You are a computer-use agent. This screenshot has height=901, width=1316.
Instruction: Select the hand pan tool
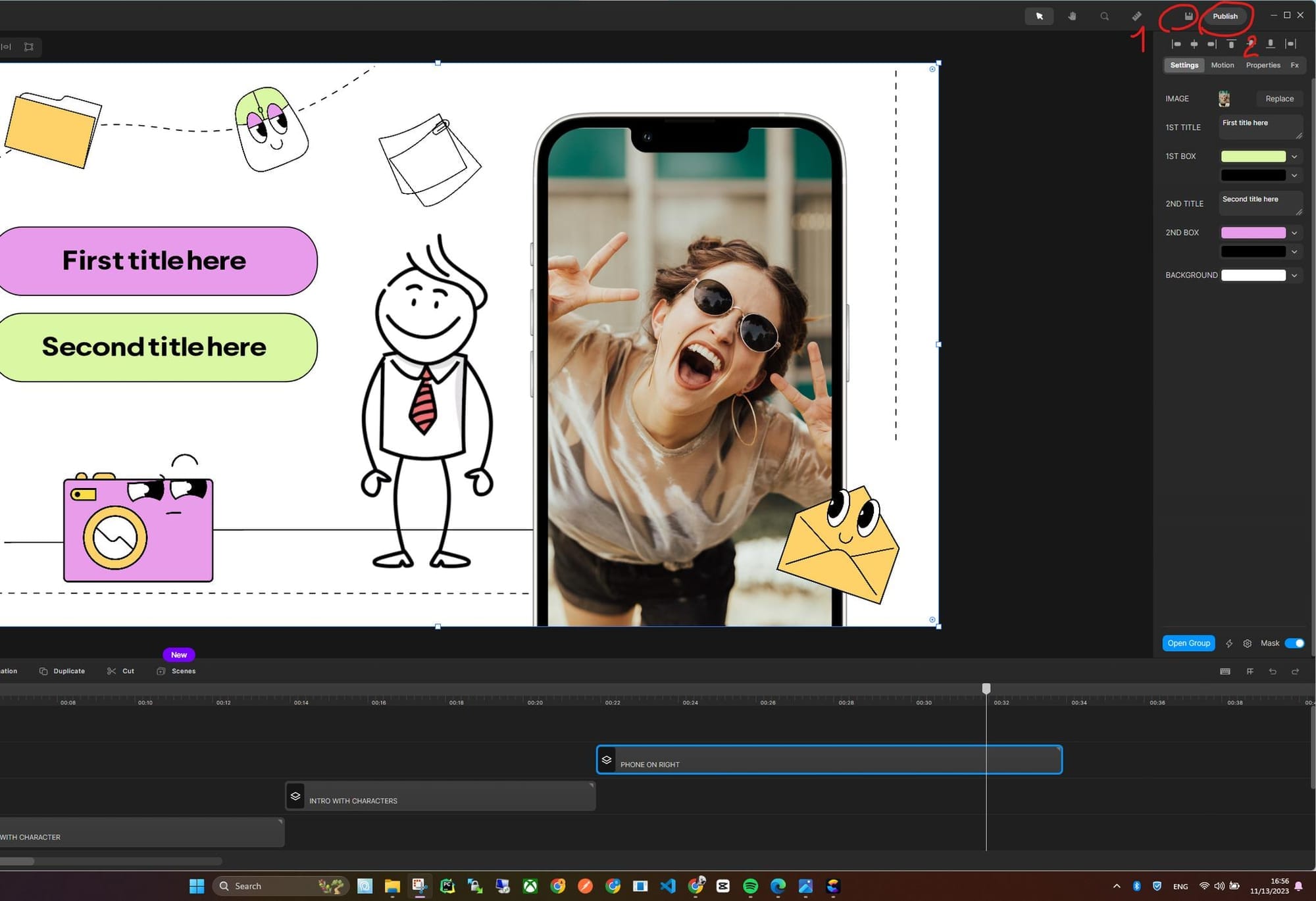tap(1072, 16)
